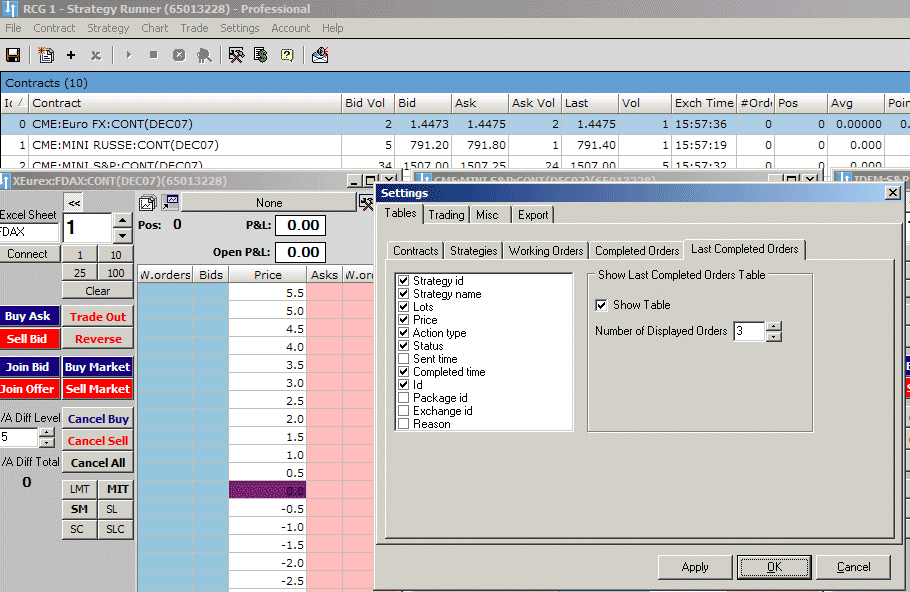910x592 pixels.
Task: Click the Connect button for Excel Sheet
Action: click(27, 254)
